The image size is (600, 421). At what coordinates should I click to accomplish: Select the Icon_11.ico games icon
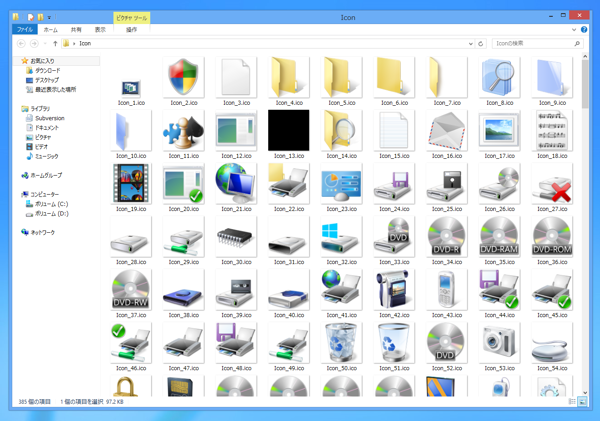point(184,130)
